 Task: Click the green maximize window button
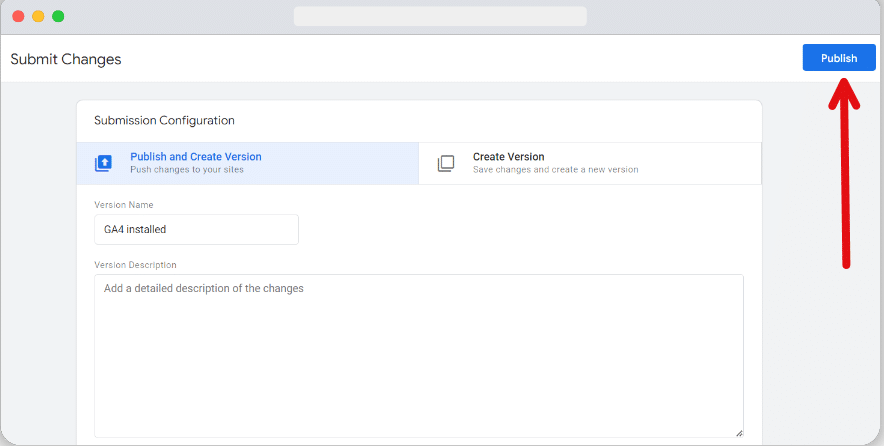pos(58,16)
